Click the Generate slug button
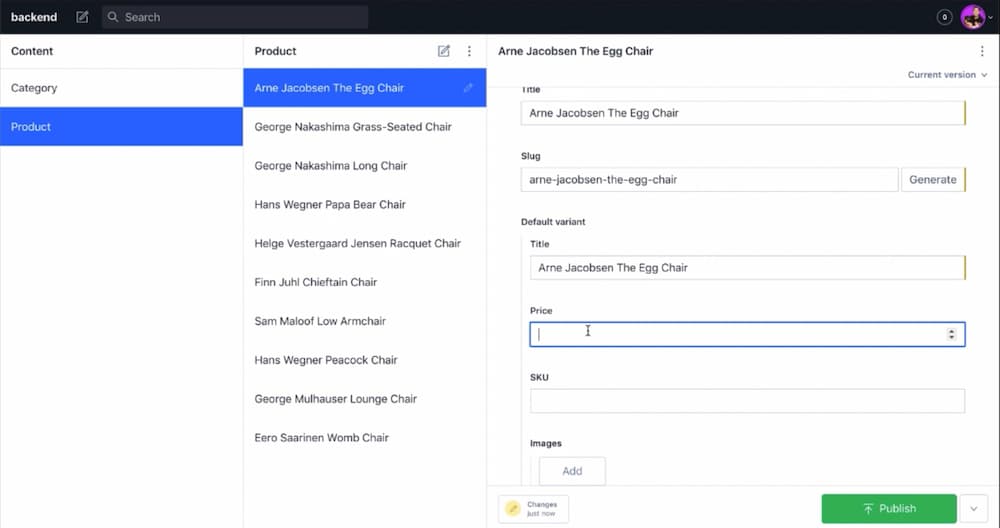 pyautogui.click(x=932, y=180)
